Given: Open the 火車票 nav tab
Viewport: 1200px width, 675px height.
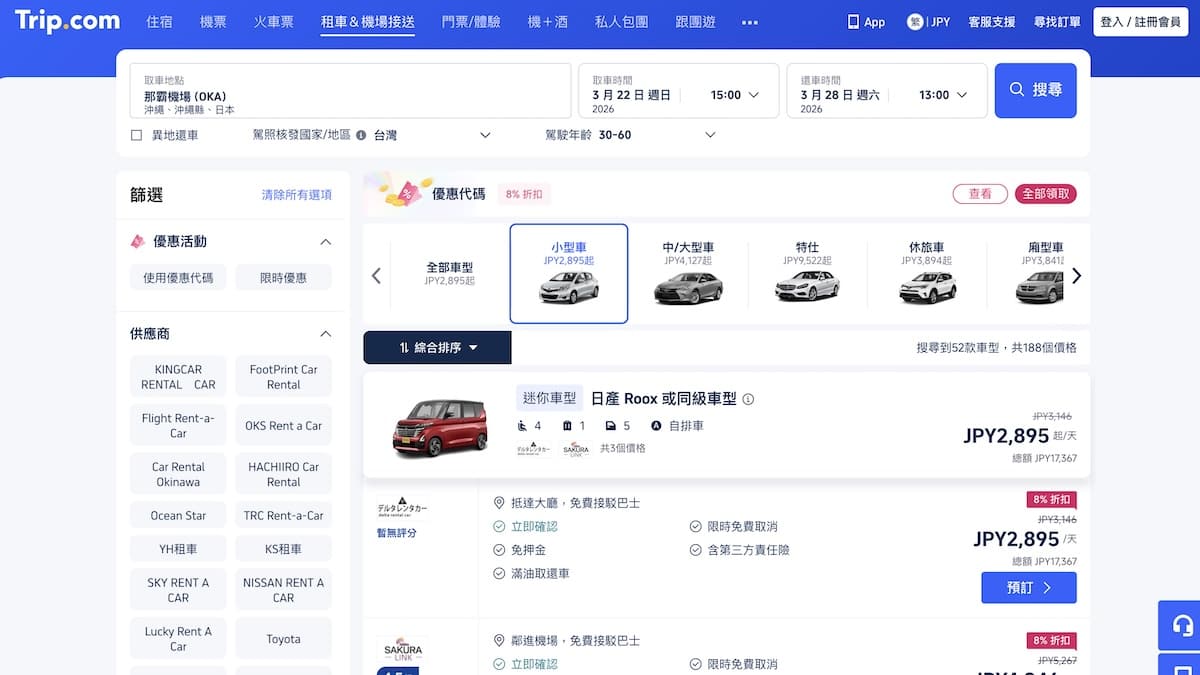Looking at the screenshot, I should pos(274,22).
